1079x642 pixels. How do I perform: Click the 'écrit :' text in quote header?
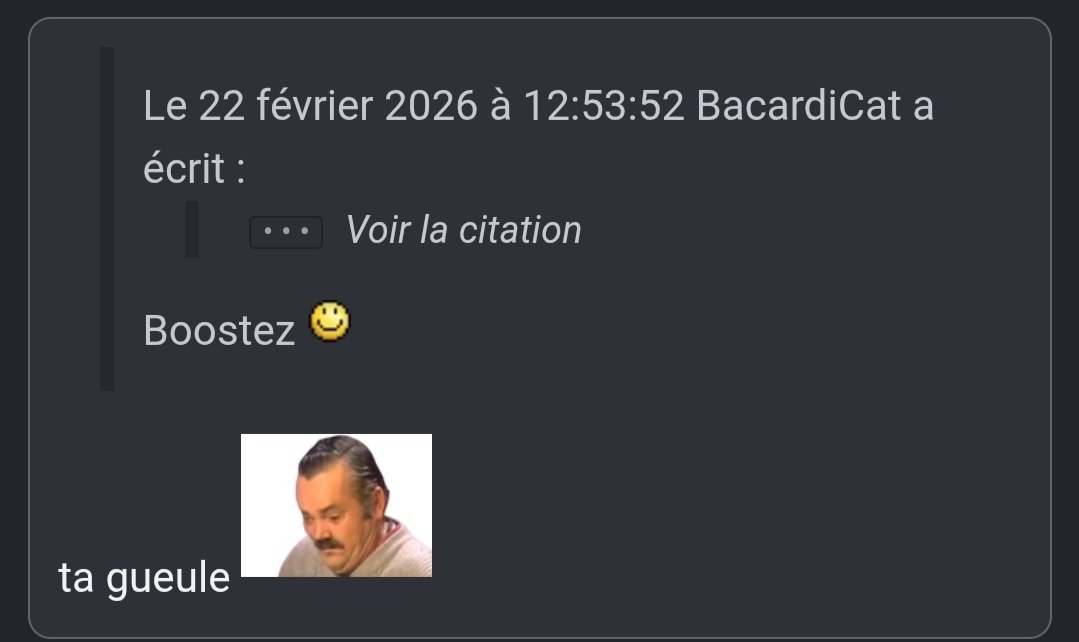point(194,169)
